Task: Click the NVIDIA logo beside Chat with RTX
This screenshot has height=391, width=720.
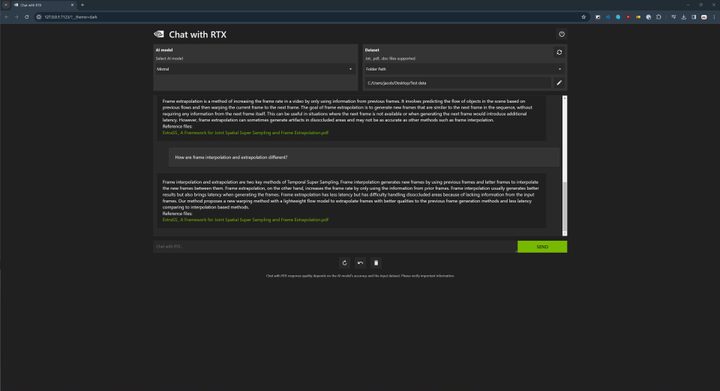Action: pyautogui.click(x=159, y=34)
